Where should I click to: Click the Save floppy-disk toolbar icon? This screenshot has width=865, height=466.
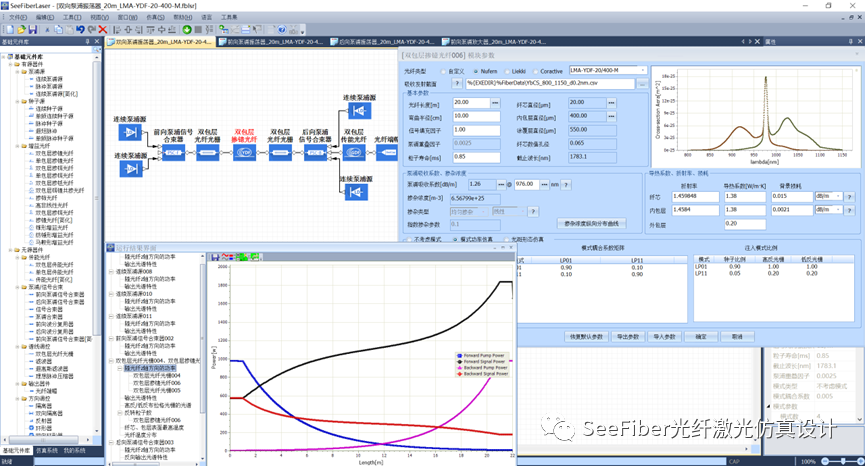33,29
